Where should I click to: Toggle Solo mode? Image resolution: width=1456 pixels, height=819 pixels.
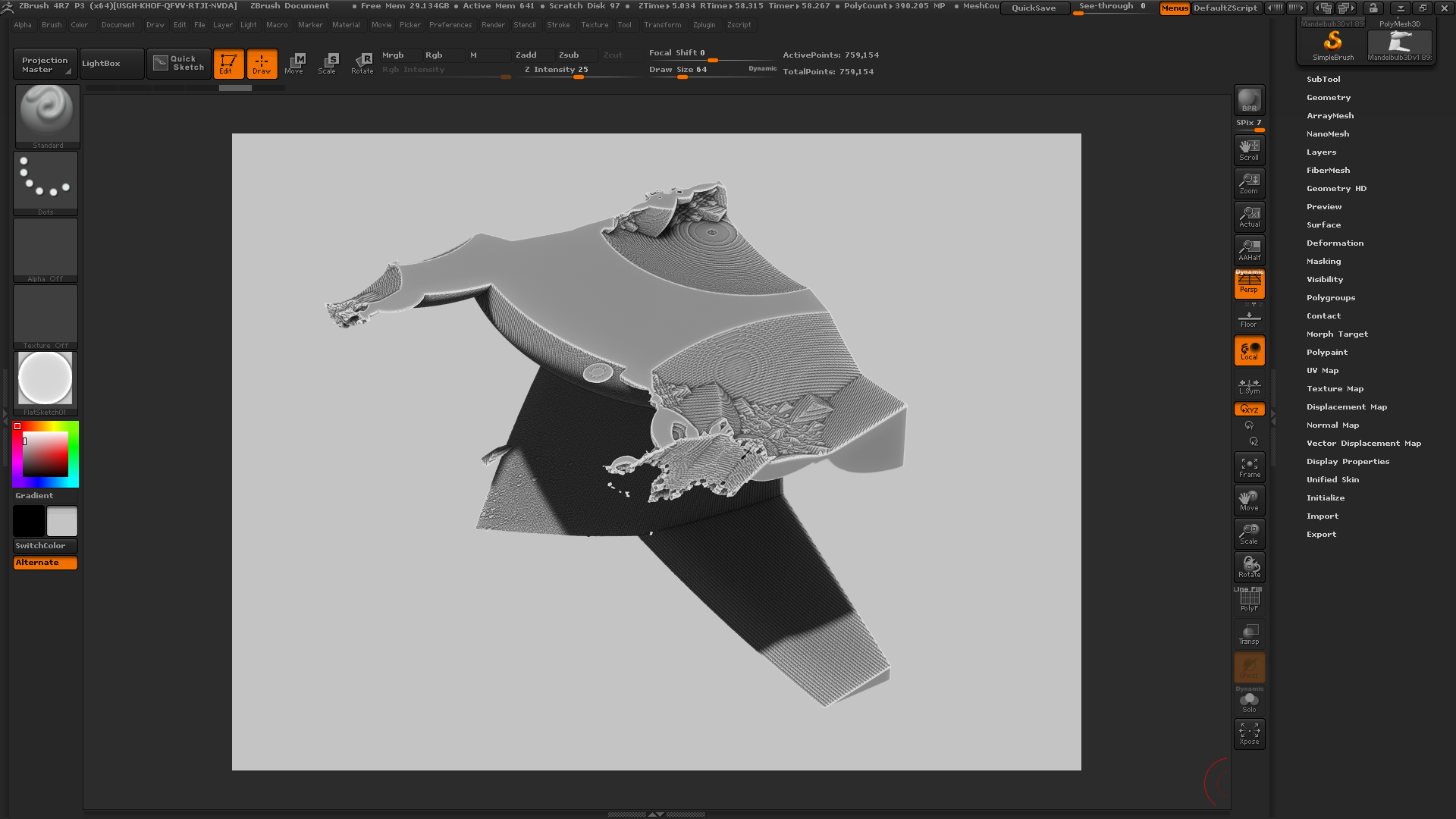point(1249,702)
